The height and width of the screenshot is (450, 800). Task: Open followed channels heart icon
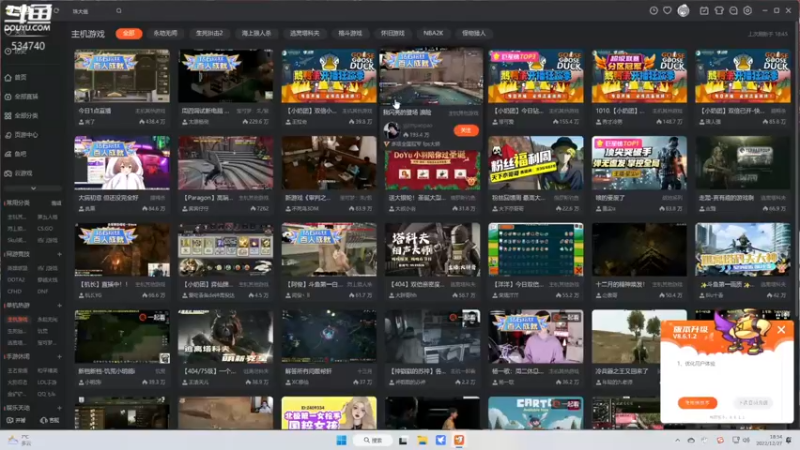pyautogui.click(x=667, y=11)
